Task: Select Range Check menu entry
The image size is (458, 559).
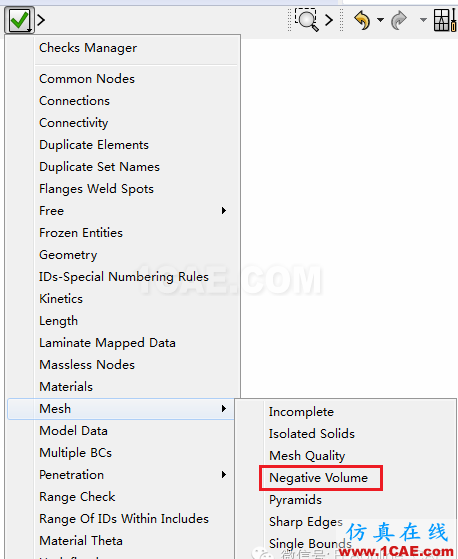Action: [x=77, y=497]
